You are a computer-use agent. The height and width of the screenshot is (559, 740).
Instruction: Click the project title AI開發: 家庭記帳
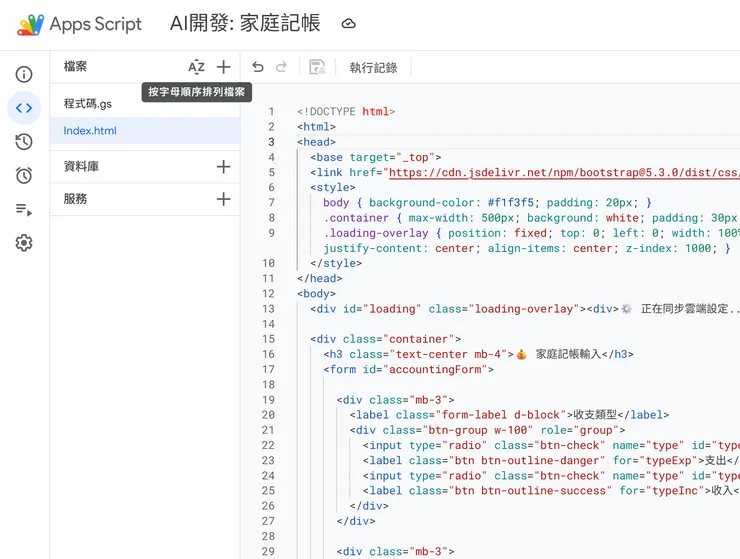245,23
